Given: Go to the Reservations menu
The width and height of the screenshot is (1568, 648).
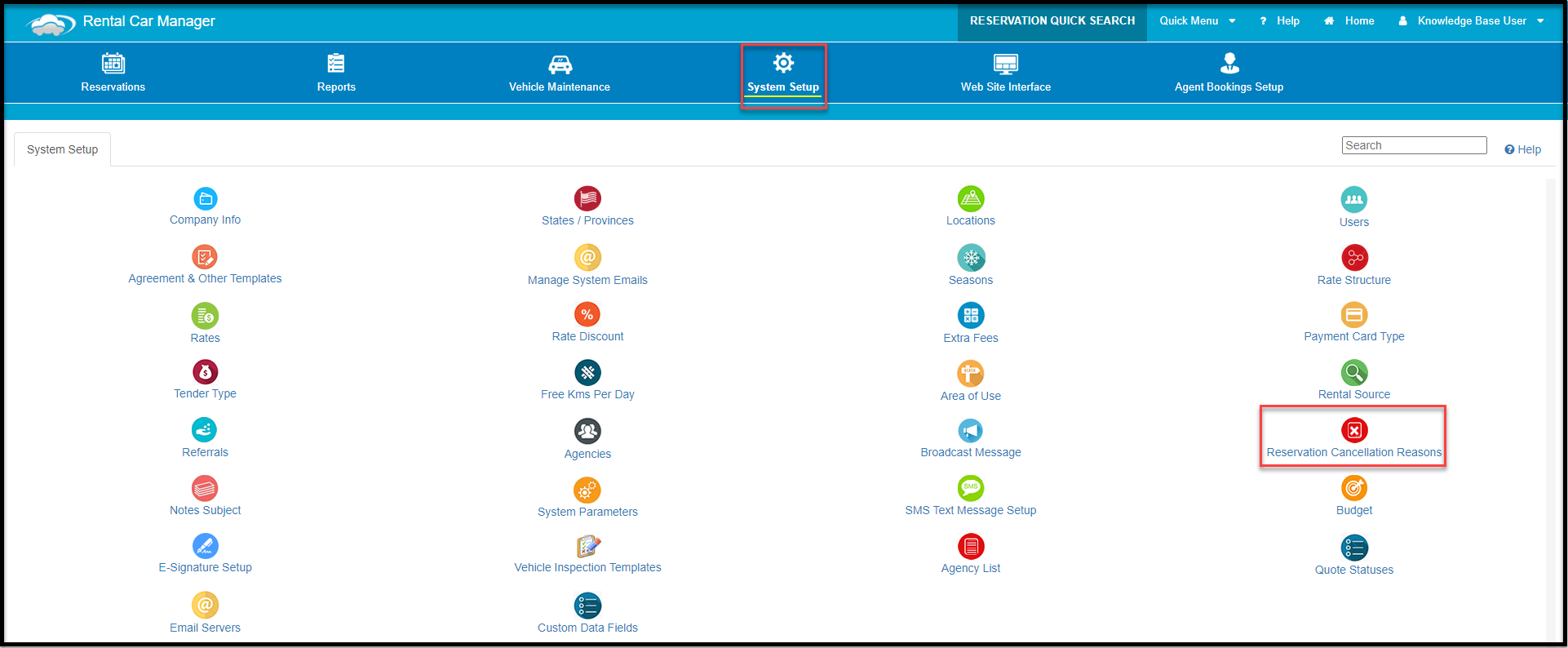Looking at the screenshot, I should click(x=113, y=73).
